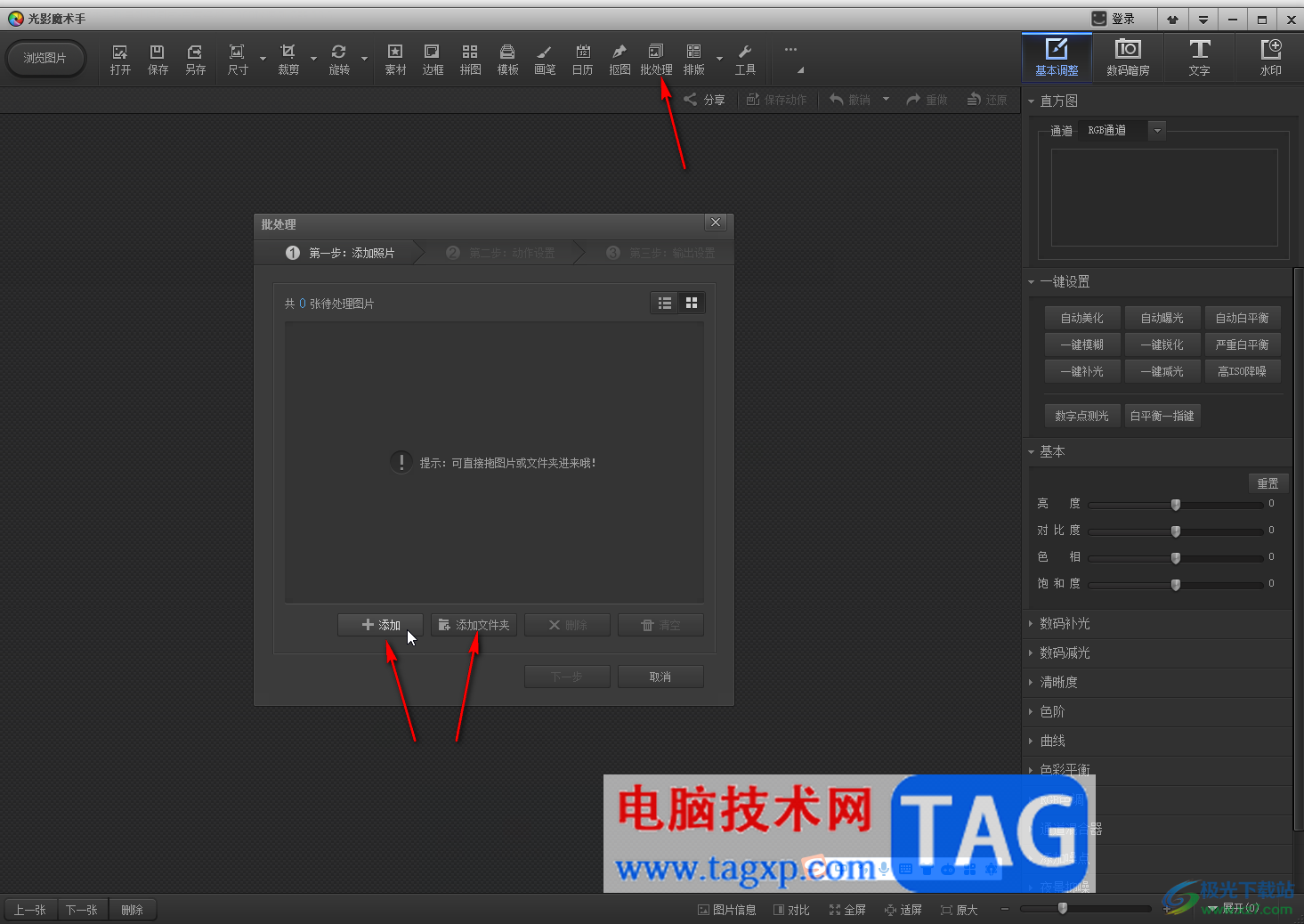Click the 重做 redo icon
The width and height of the screenshot is (1304, 924).
tap(927, 100)
